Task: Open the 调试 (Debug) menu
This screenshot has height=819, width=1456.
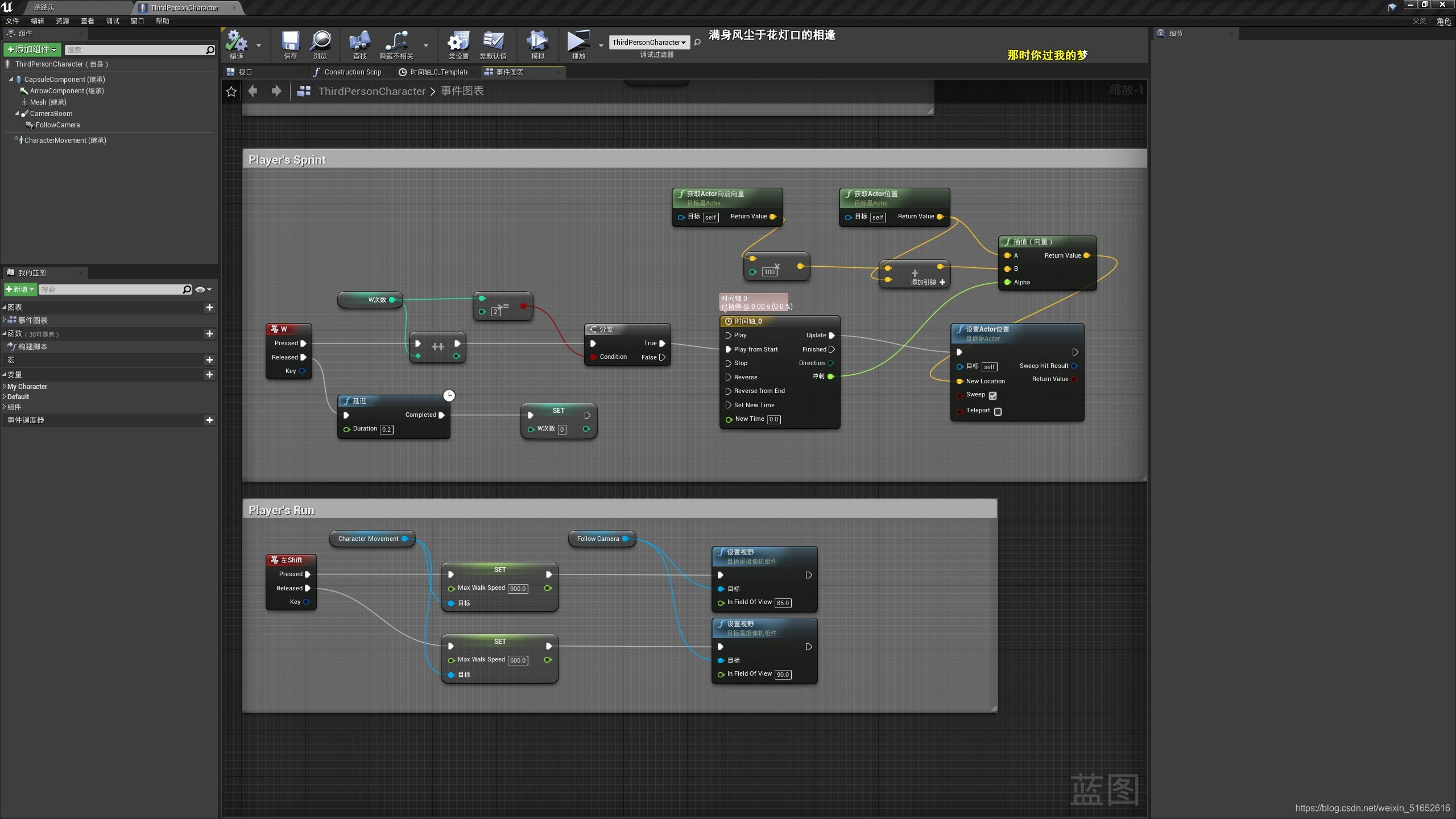Action: point(112,21)
